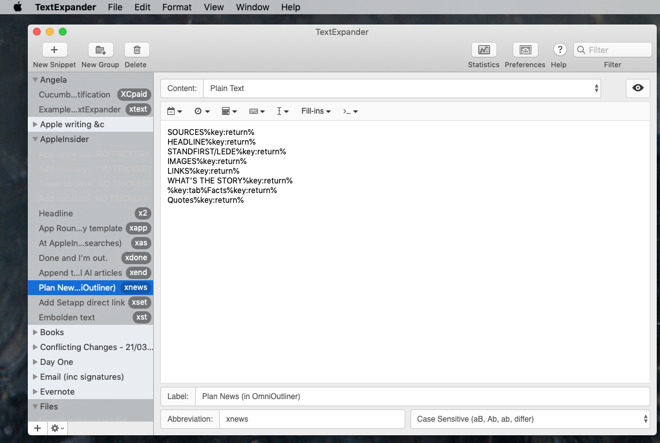
Task: Open the cursor position macro dropdown
Action: (282, 111)
